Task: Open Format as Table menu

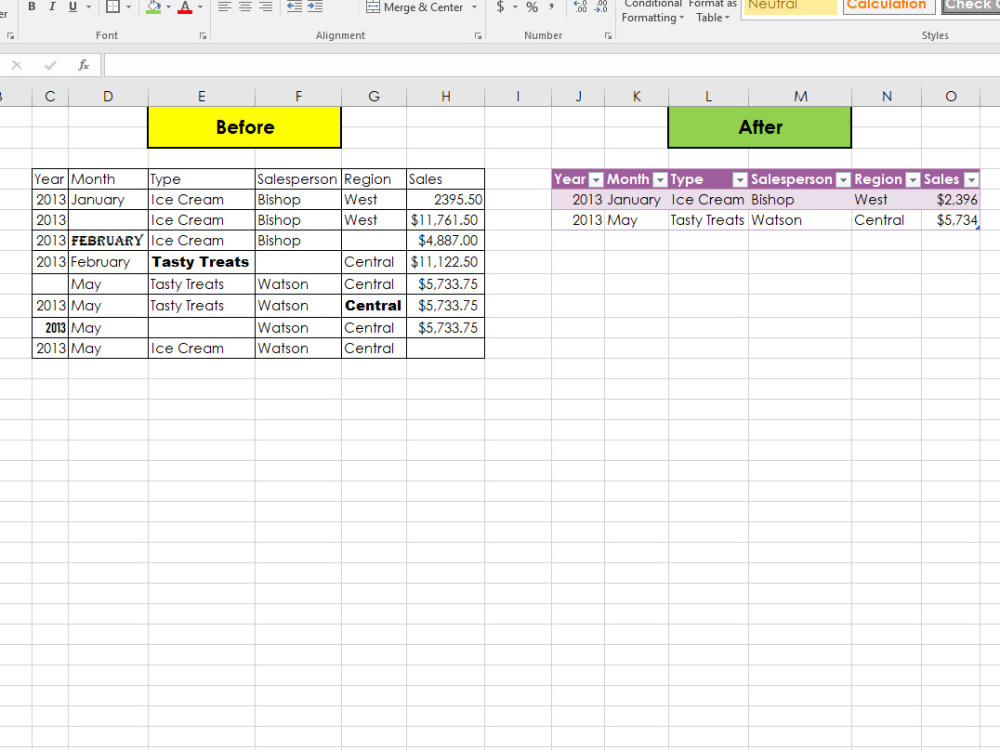Action: pos(712,11)
